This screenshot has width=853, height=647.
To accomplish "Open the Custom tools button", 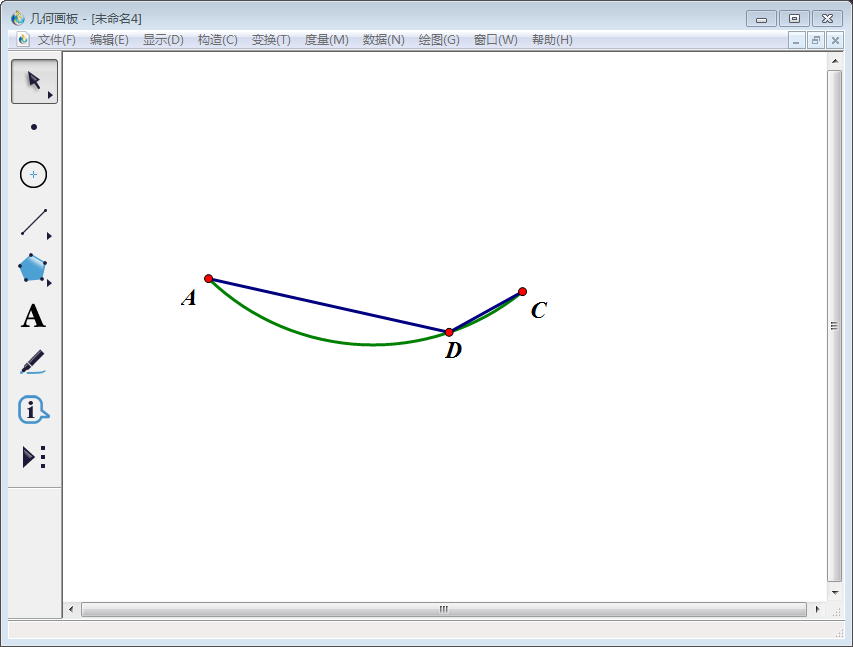I will [x=33, y=457].
